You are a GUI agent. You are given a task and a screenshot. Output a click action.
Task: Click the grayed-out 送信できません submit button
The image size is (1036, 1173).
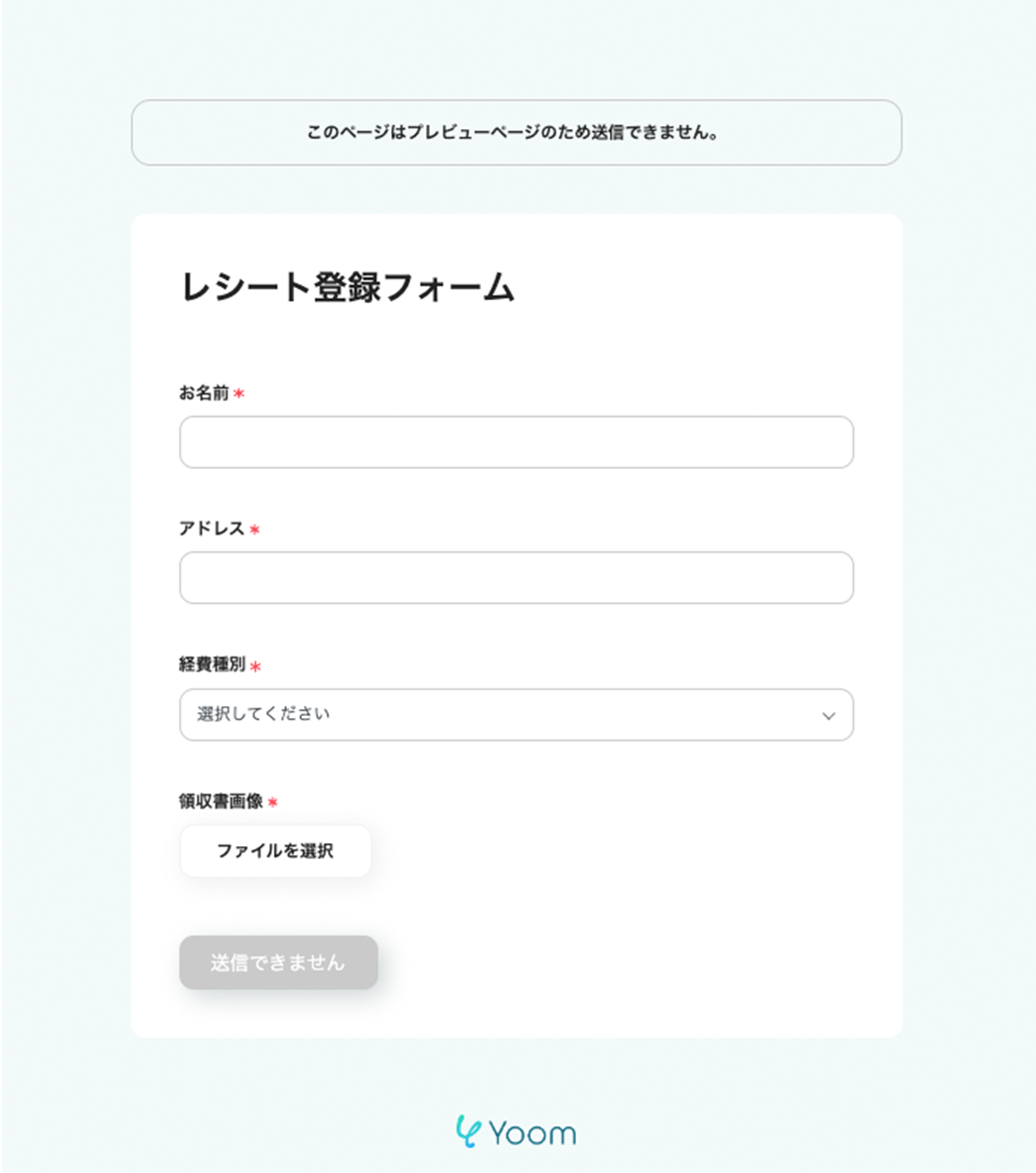pos(278,961)
